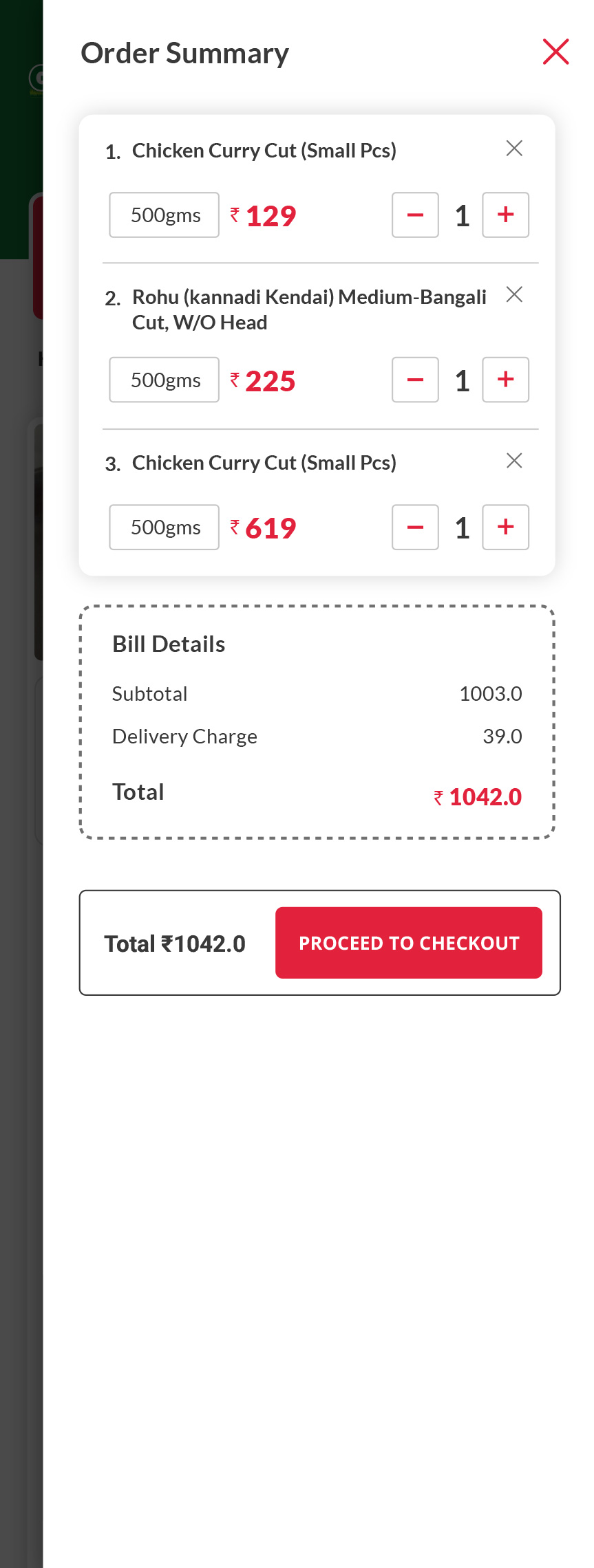Increase quantity of Rohu fish item
This screenshot has height=1568, width=594.
[x=505, y=380]
